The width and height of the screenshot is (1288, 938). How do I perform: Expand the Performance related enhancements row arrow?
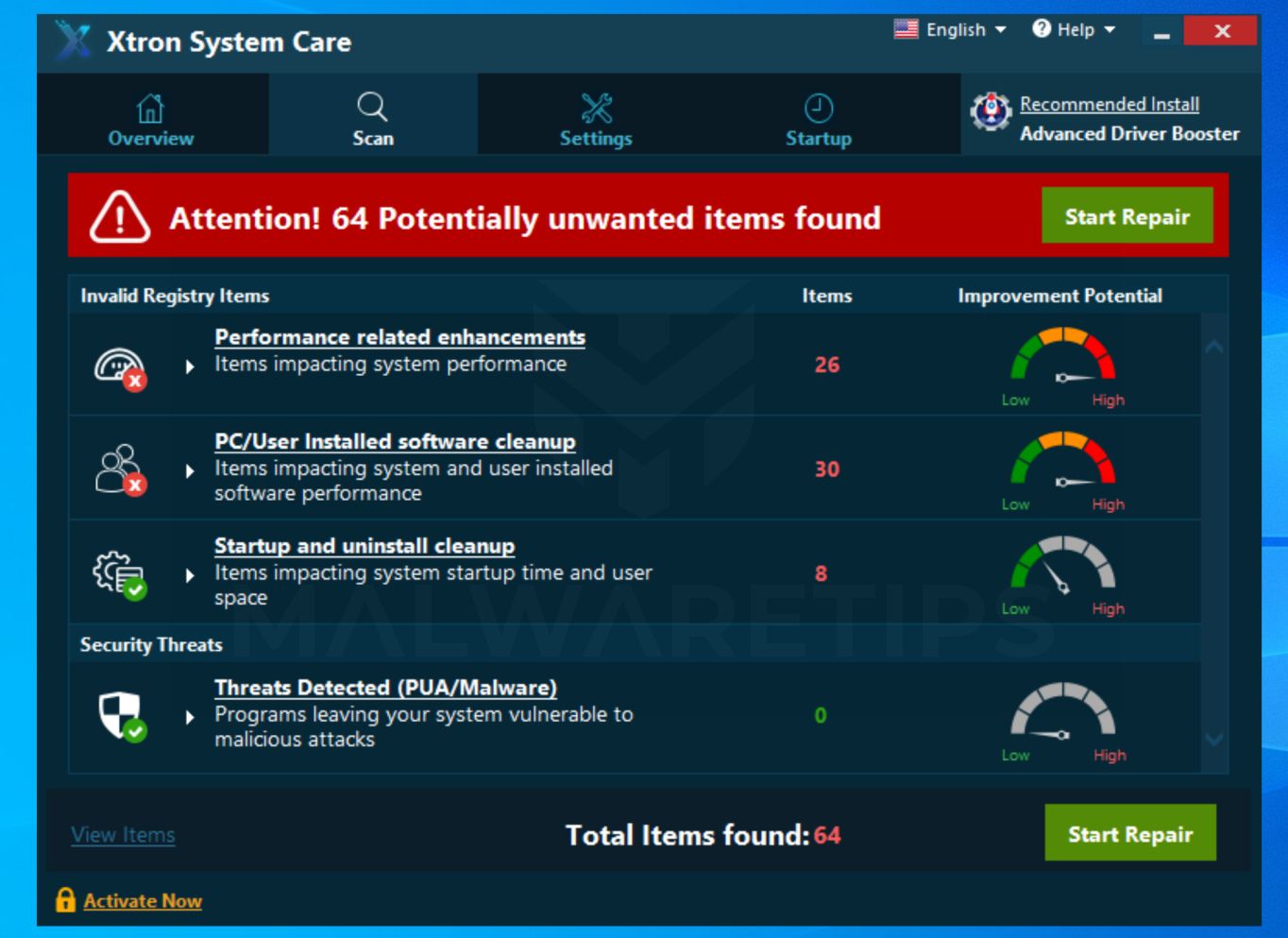coord(190,367)
